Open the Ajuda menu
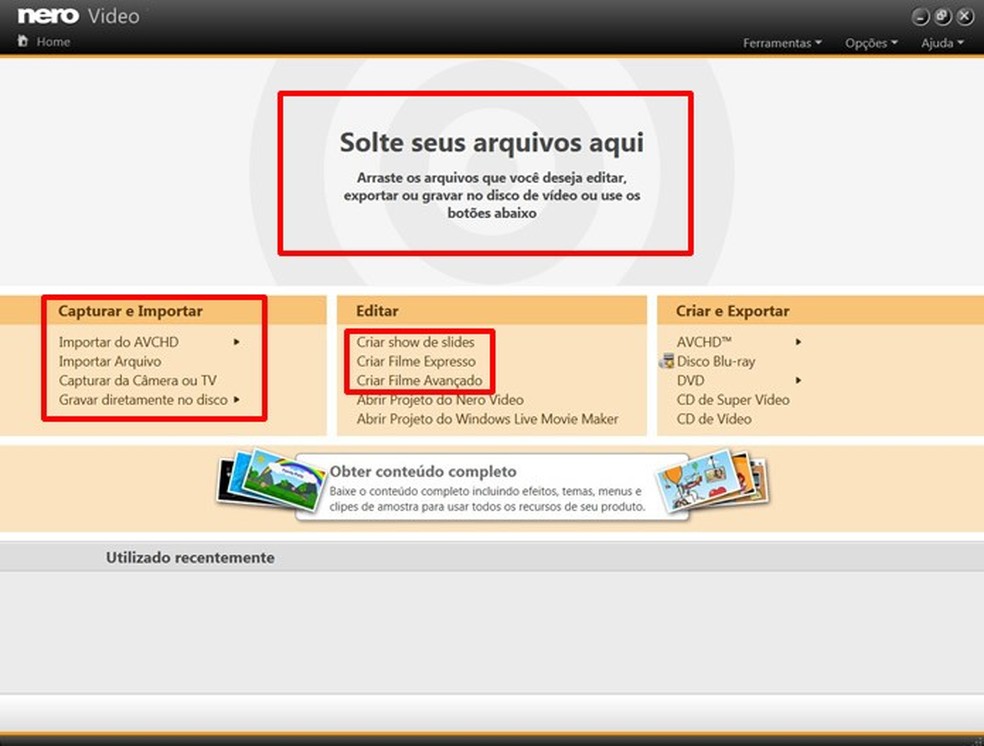Screen dimensions: 984x746 939,43
